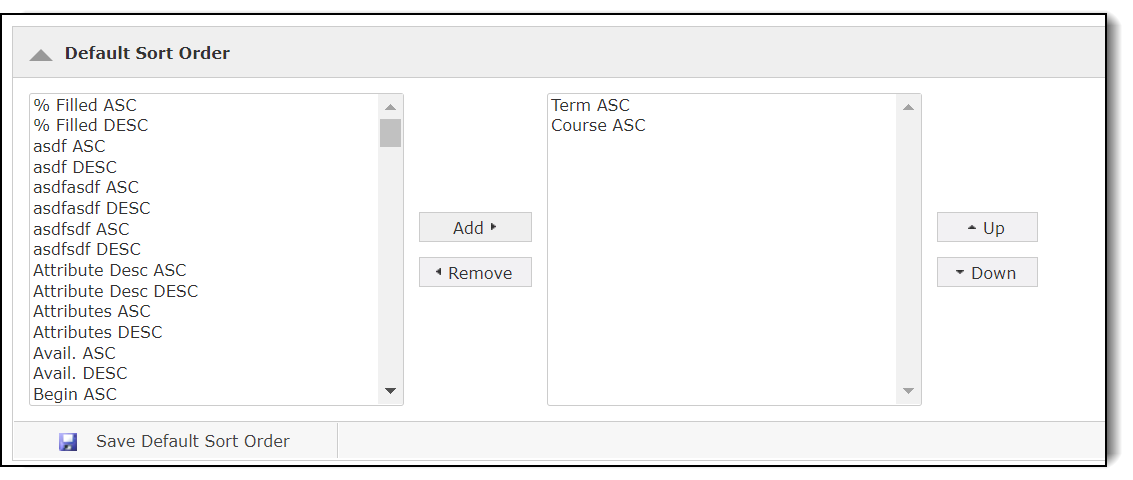Click the Add button
The image size is (1133, 480).
(x=475, y=228)
